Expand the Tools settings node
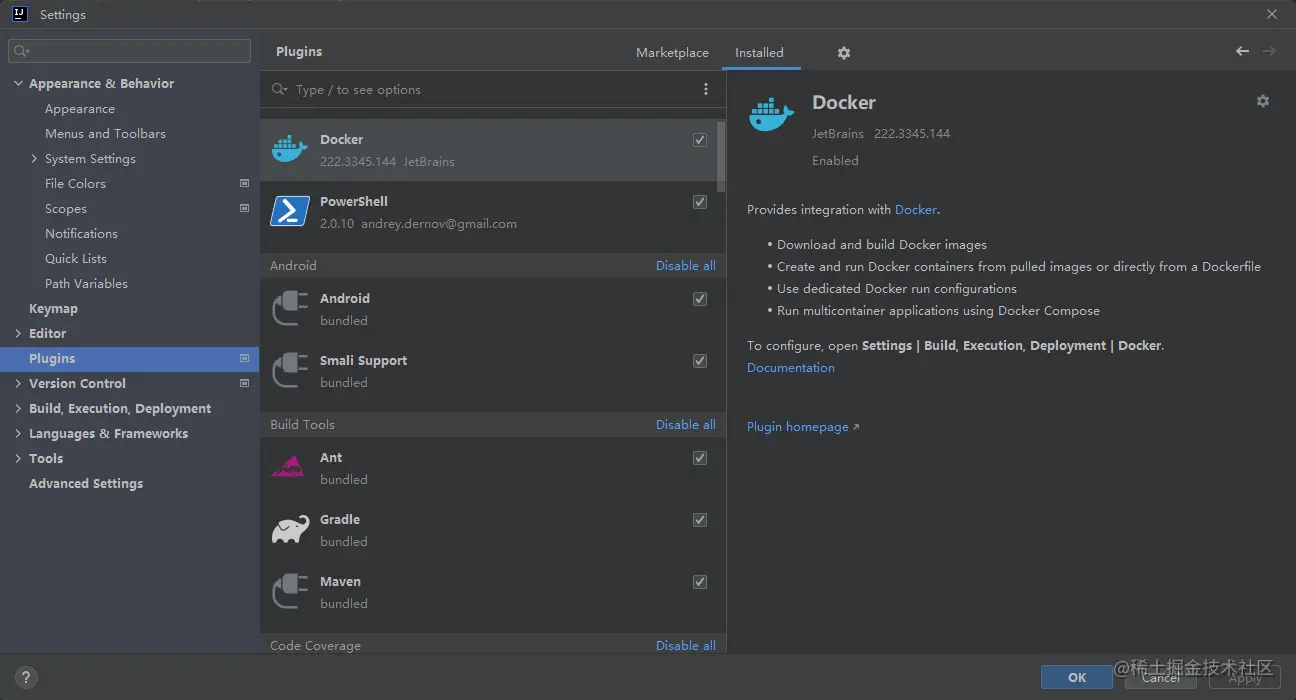The width and height of the screenshot is (1296, 700). (18, 459)
